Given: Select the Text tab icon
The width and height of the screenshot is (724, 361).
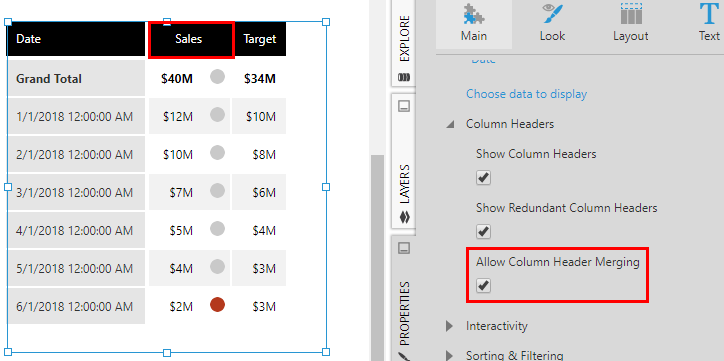Looking at the screenshot, I should coord(709,14).
